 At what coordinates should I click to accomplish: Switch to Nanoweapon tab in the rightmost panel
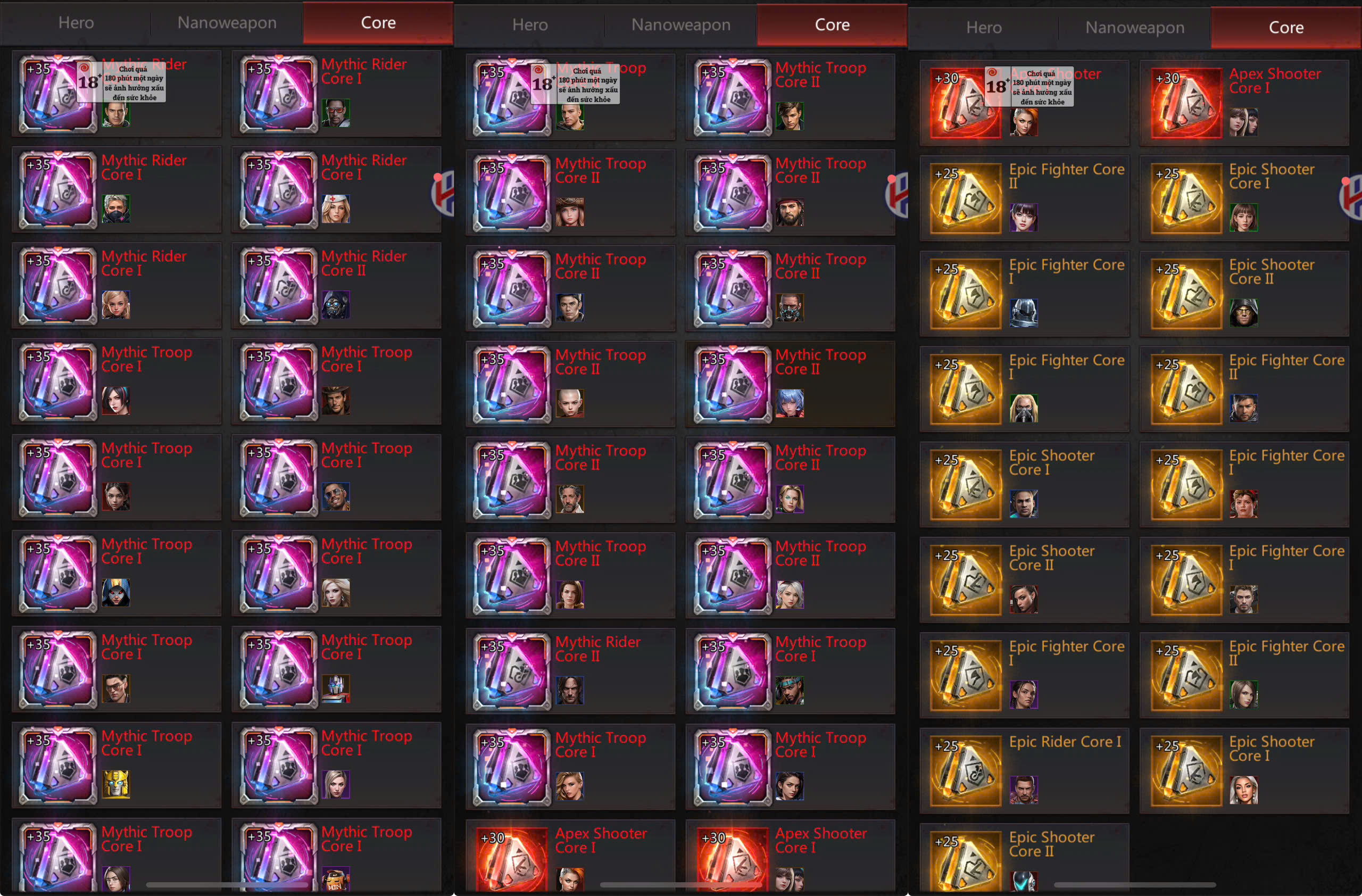point(1135,28)
